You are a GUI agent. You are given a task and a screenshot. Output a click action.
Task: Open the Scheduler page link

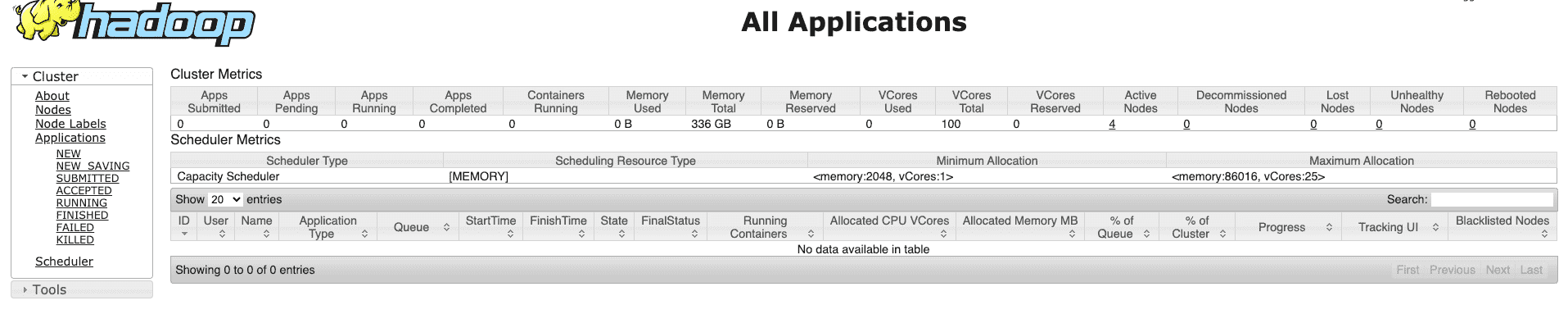[x=64, y=262]
